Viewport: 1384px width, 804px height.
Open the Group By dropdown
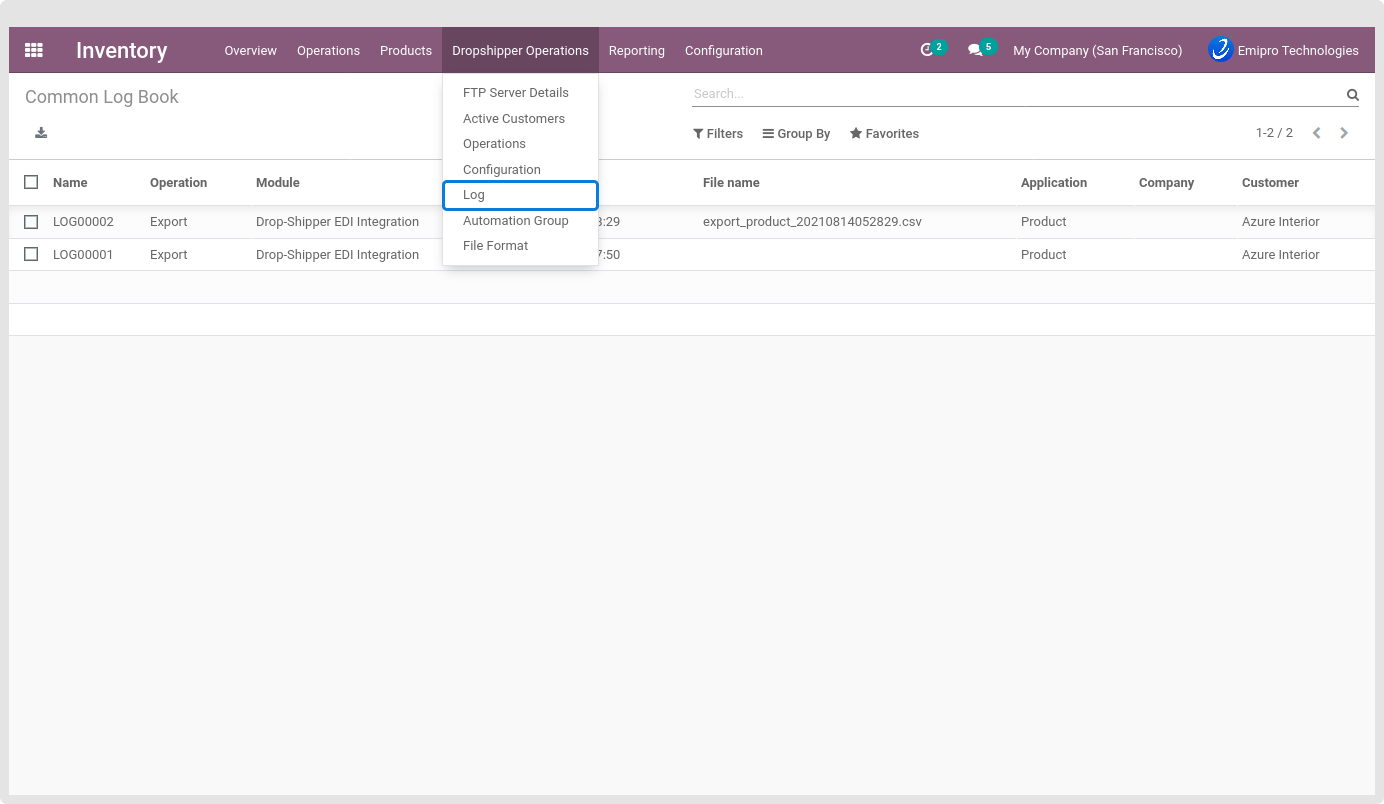pos(796,133)
